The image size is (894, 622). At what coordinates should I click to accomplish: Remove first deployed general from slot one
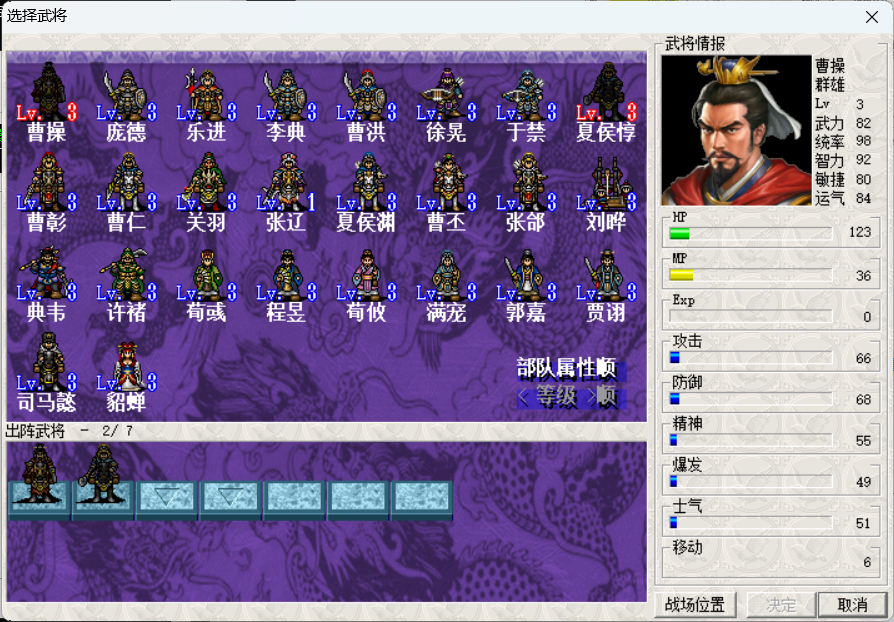tap(39, 482)
